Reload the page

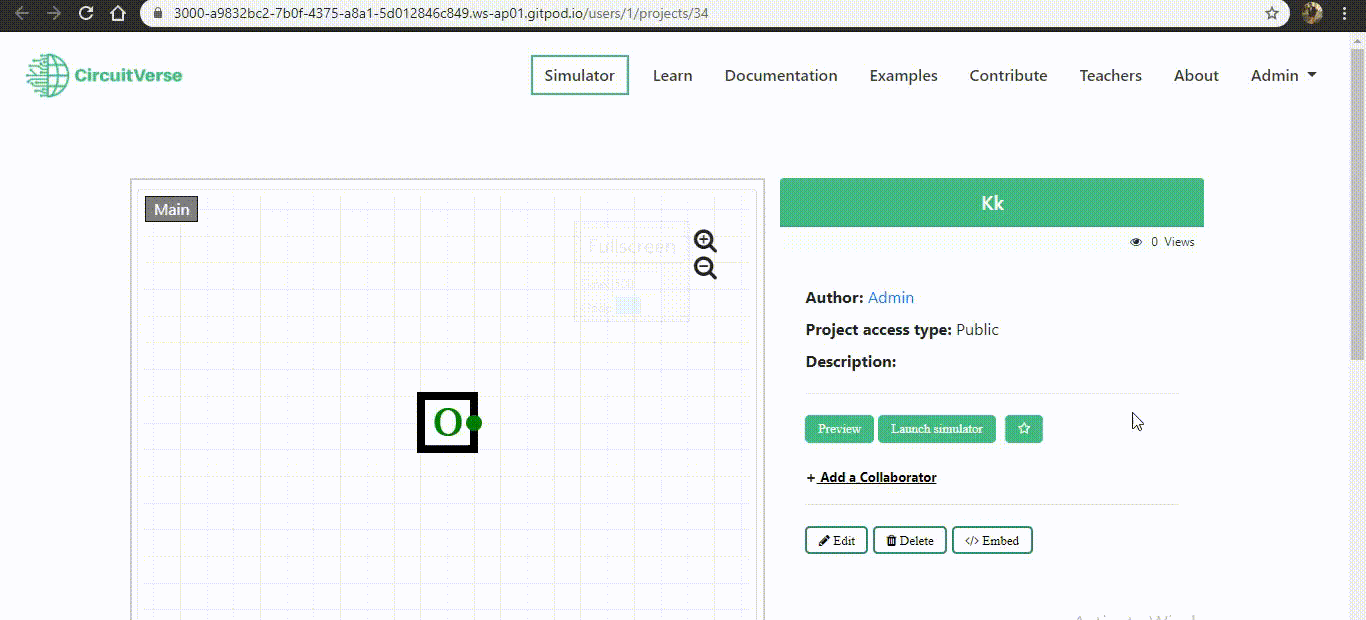click(x=86, y=14)
